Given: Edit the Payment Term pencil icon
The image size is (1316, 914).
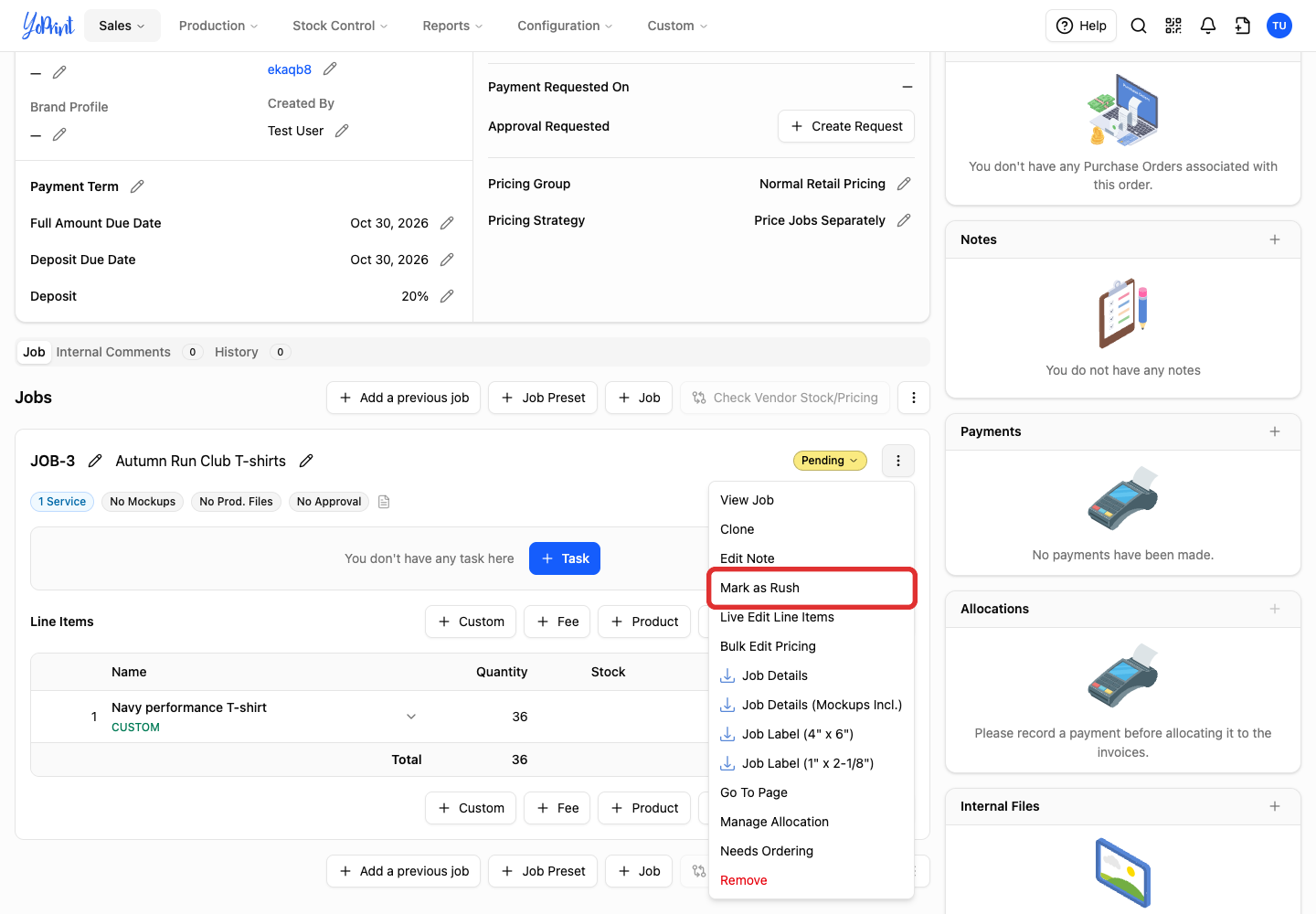Looking at the screenshot, I should click(137, 186).
